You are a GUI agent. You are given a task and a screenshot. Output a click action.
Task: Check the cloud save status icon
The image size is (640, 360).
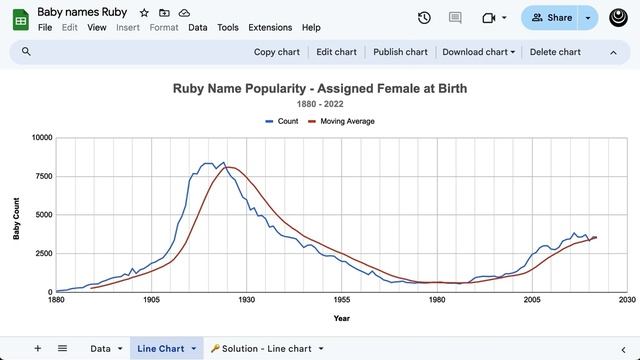pyautogui.click(x=184, y=13)
